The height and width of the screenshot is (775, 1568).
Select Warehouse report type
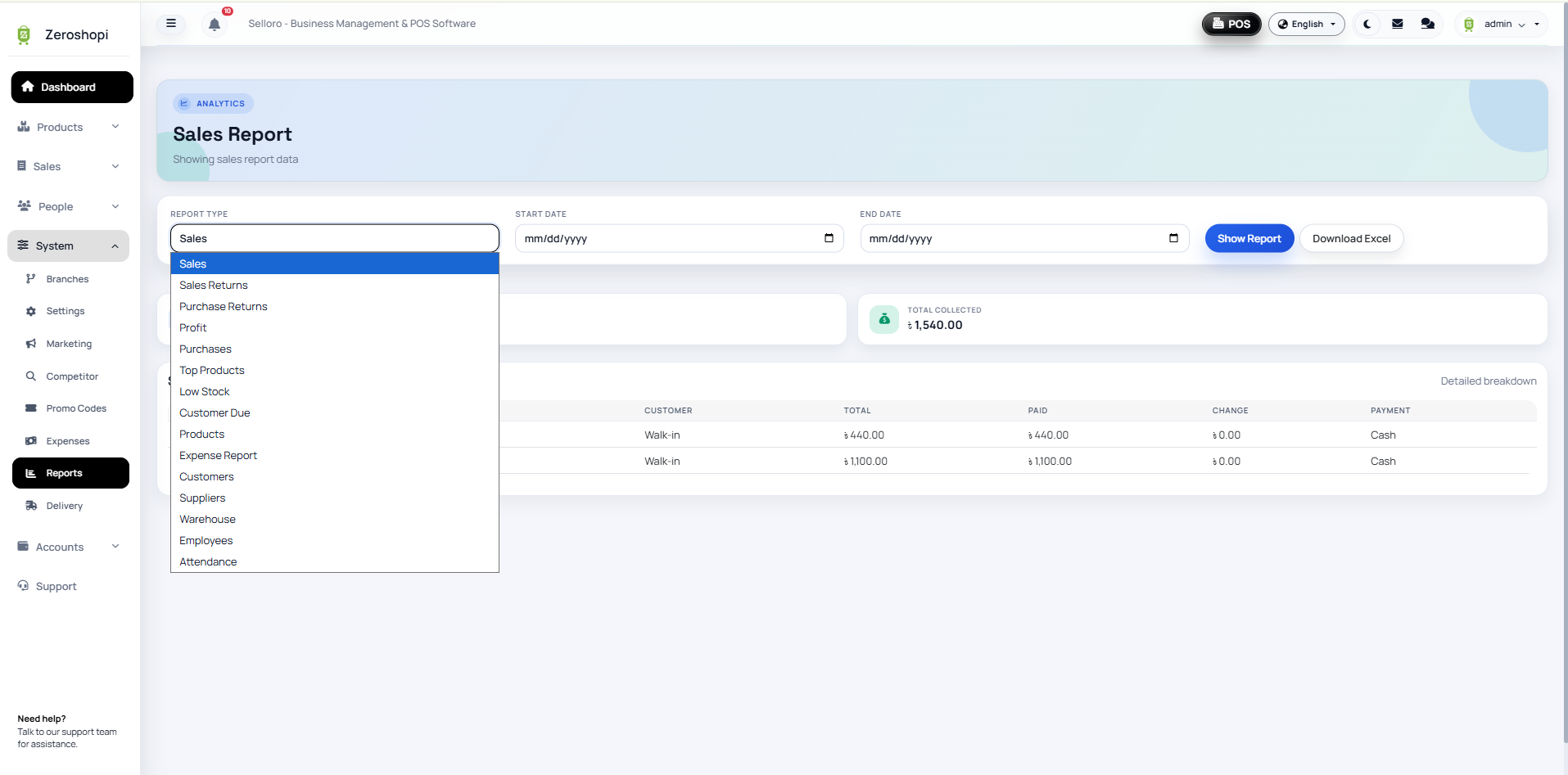click(x=335, y=519)
